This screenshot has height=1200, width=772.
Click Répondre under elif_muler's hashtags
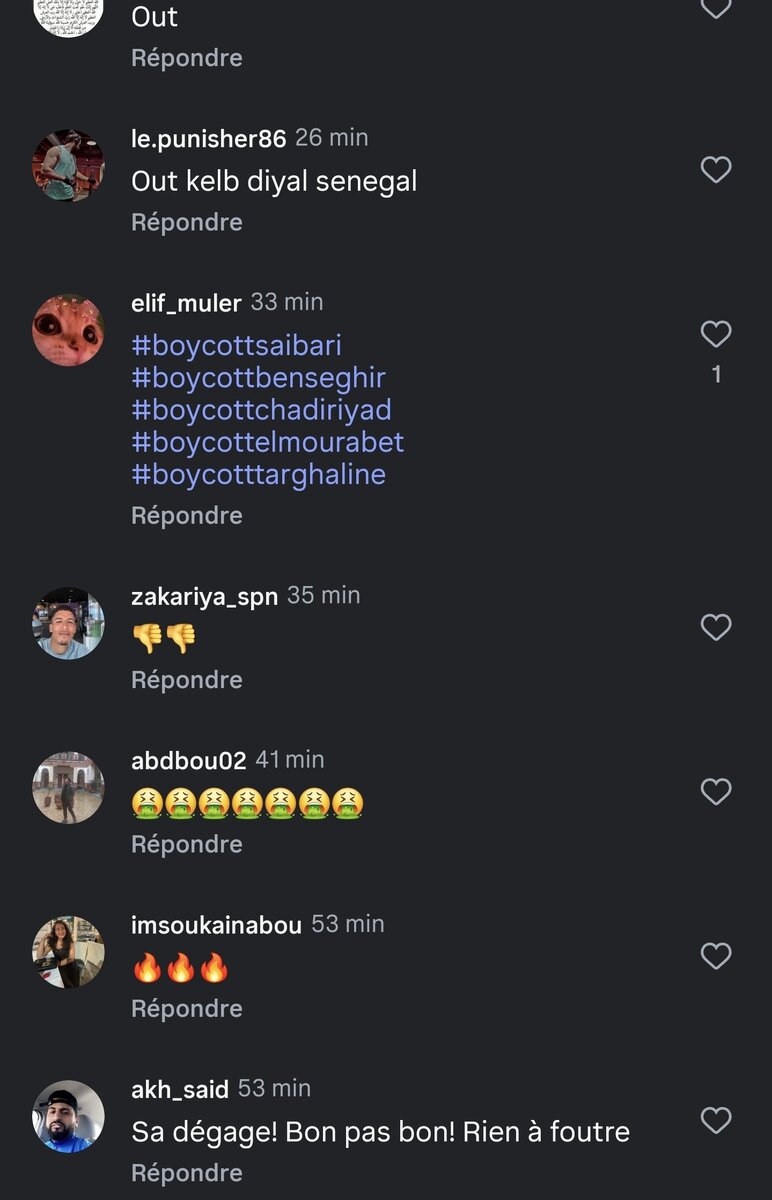coord(187,516)
